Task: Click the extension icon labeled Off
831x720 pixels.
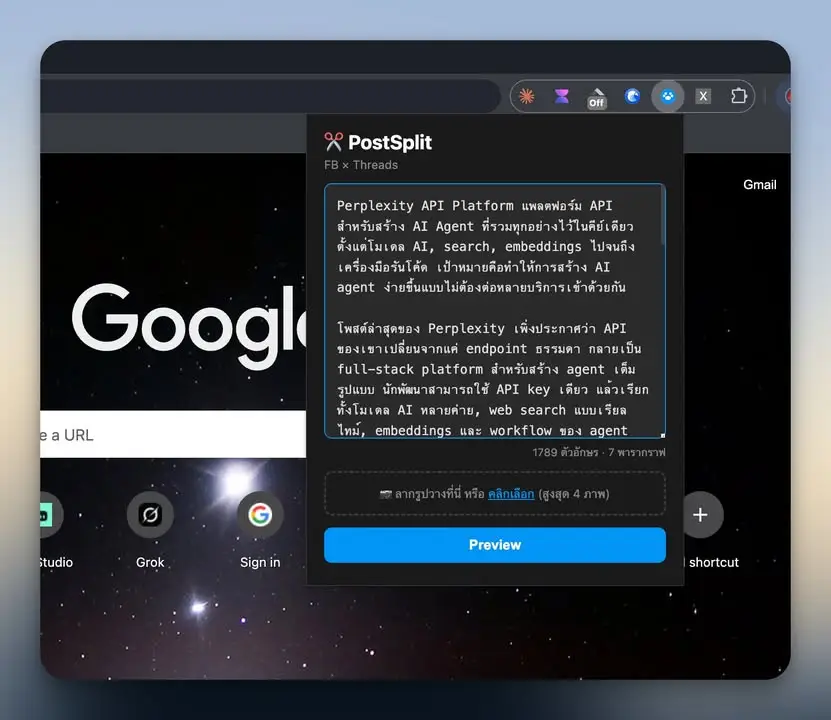Action: pos(596,98)
